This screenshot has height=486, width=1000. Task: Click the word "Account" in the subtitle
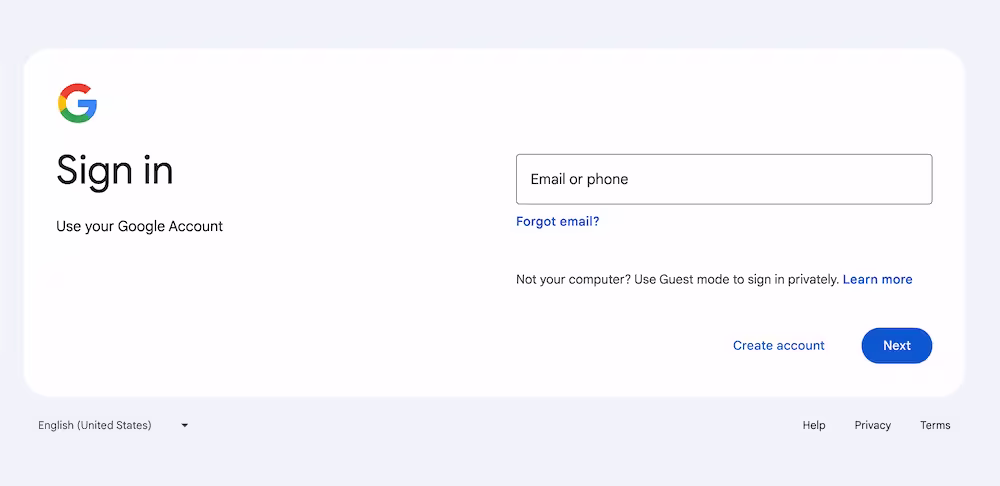(195, 226)
